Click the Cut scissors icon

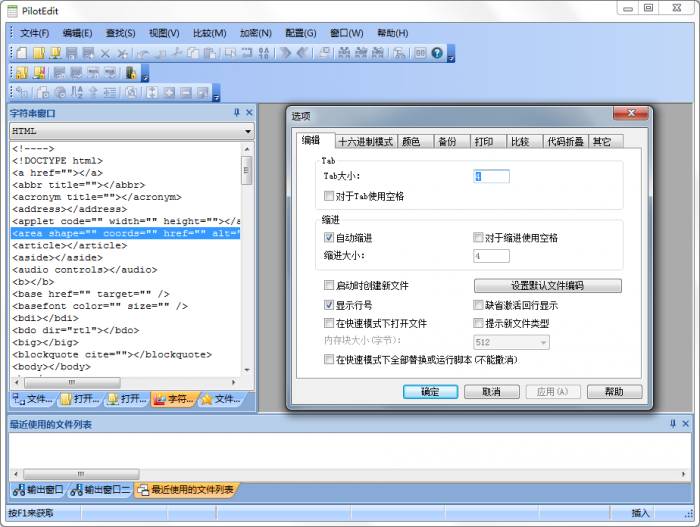point(178,53)
